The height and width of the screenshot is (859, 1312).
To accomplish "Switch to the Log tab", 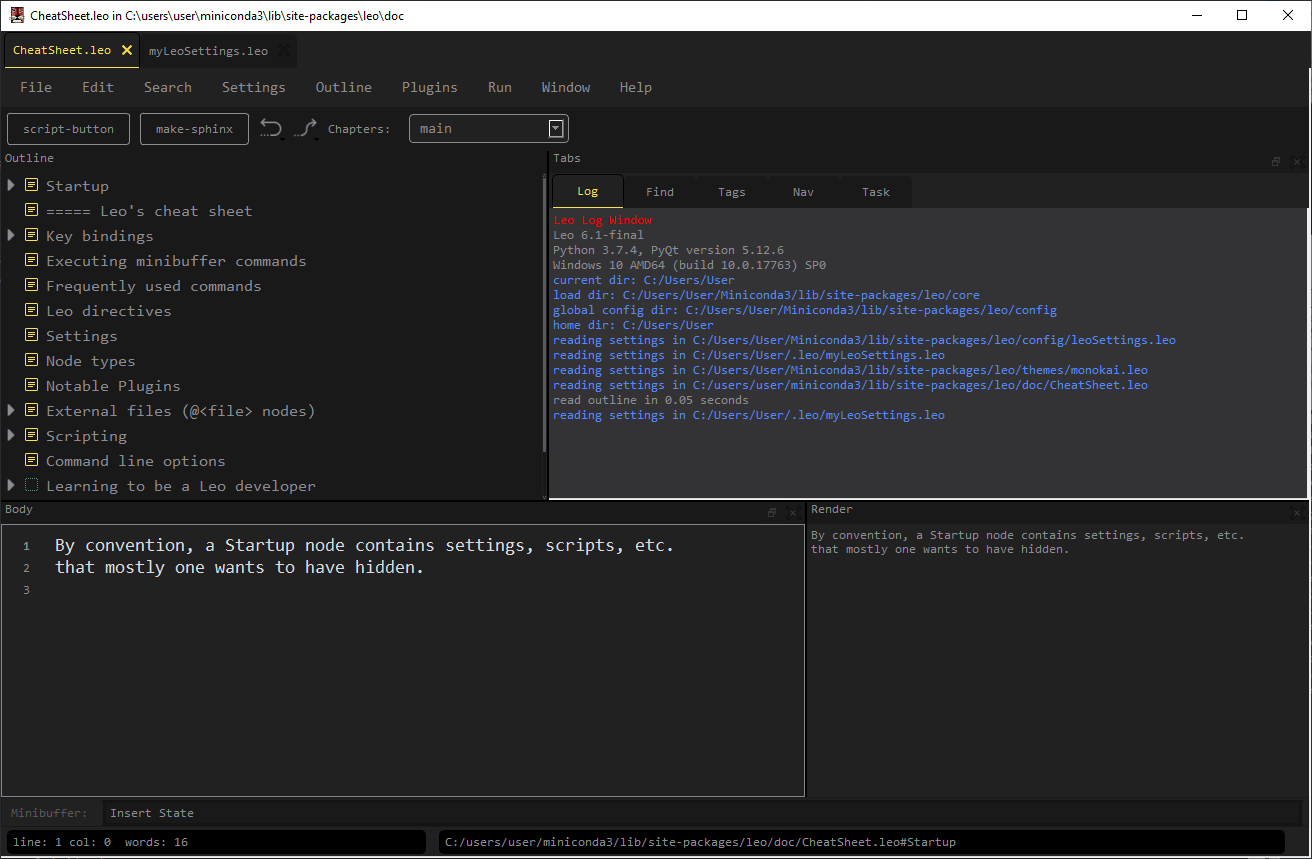I will pos(587,192).
